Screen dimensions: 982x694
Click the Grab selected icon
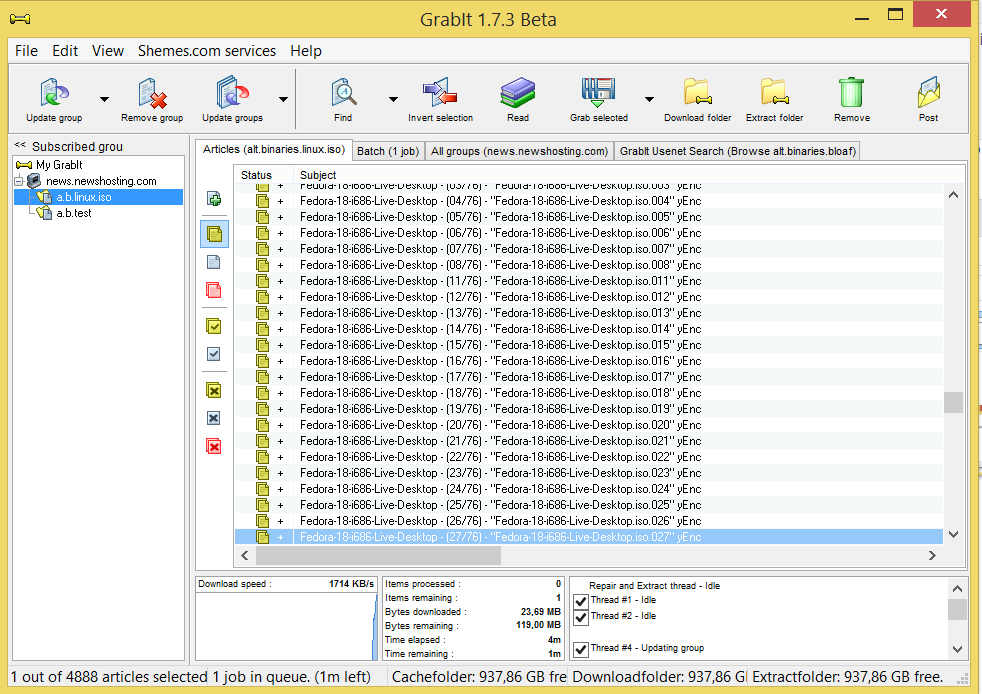tap(598, 93)
